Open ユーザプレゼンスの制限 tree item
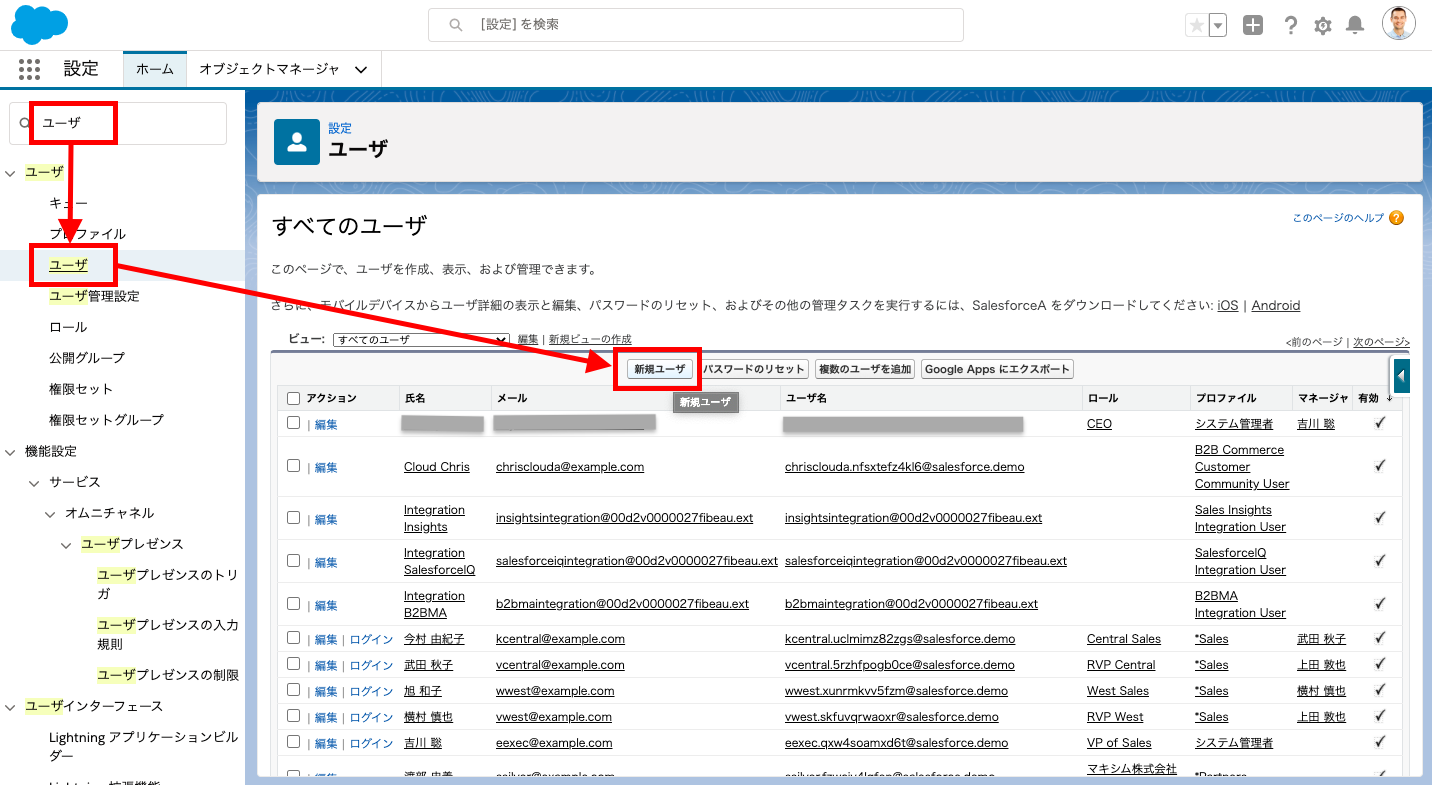 168,675
